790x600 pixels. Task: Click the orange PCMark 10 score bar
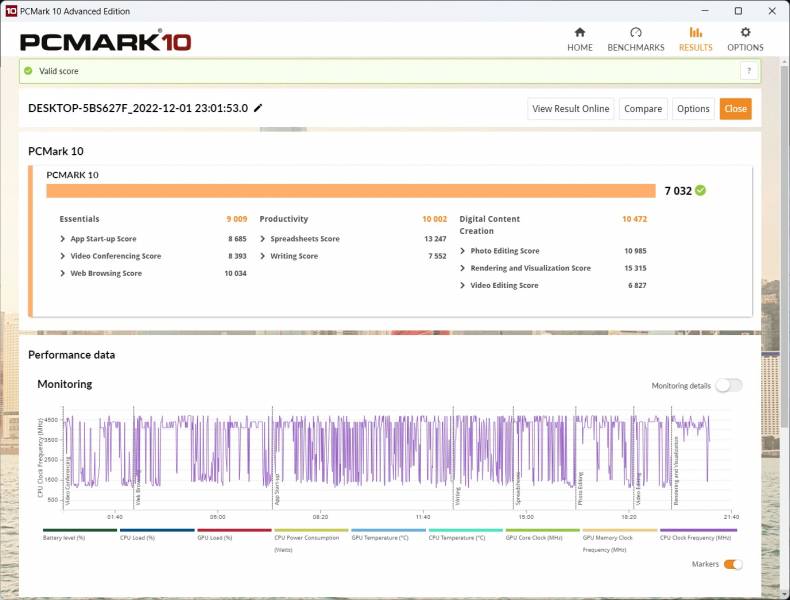(351, 191)
